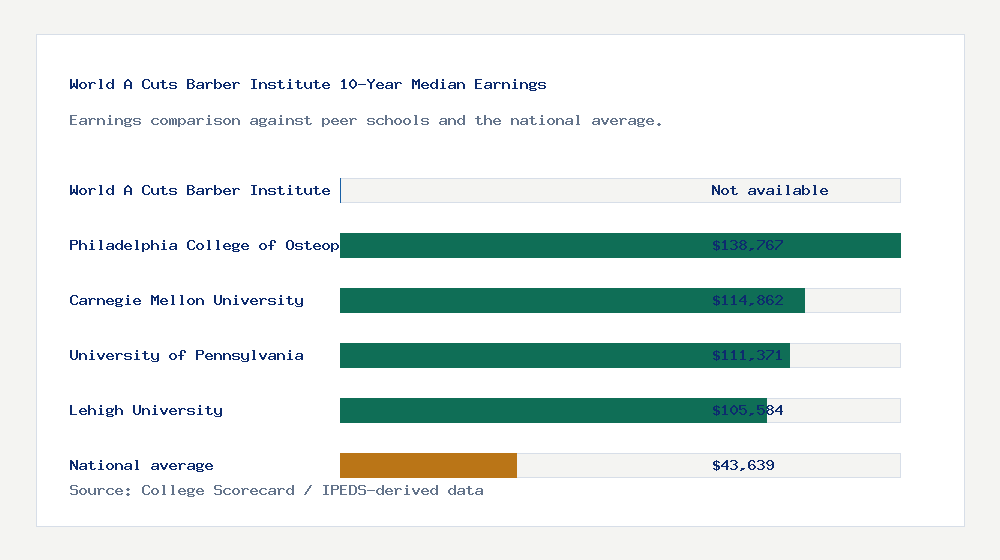Click the $105,584 earnings value
Viewport: 1000px width, 560px height.
[747, 410]
